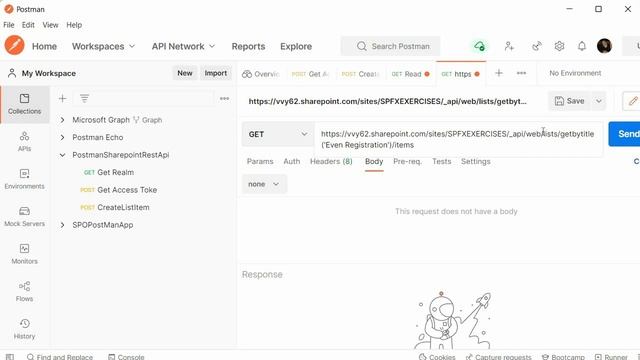Switch to the POST Create request tab
Image resolution: width=640 pixels, height=360 pixels.
pos(361,74)
